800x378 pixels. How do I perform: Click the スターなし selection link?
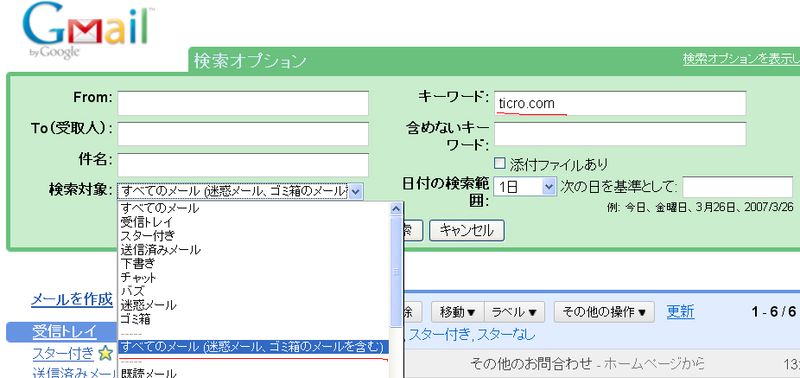506,335
